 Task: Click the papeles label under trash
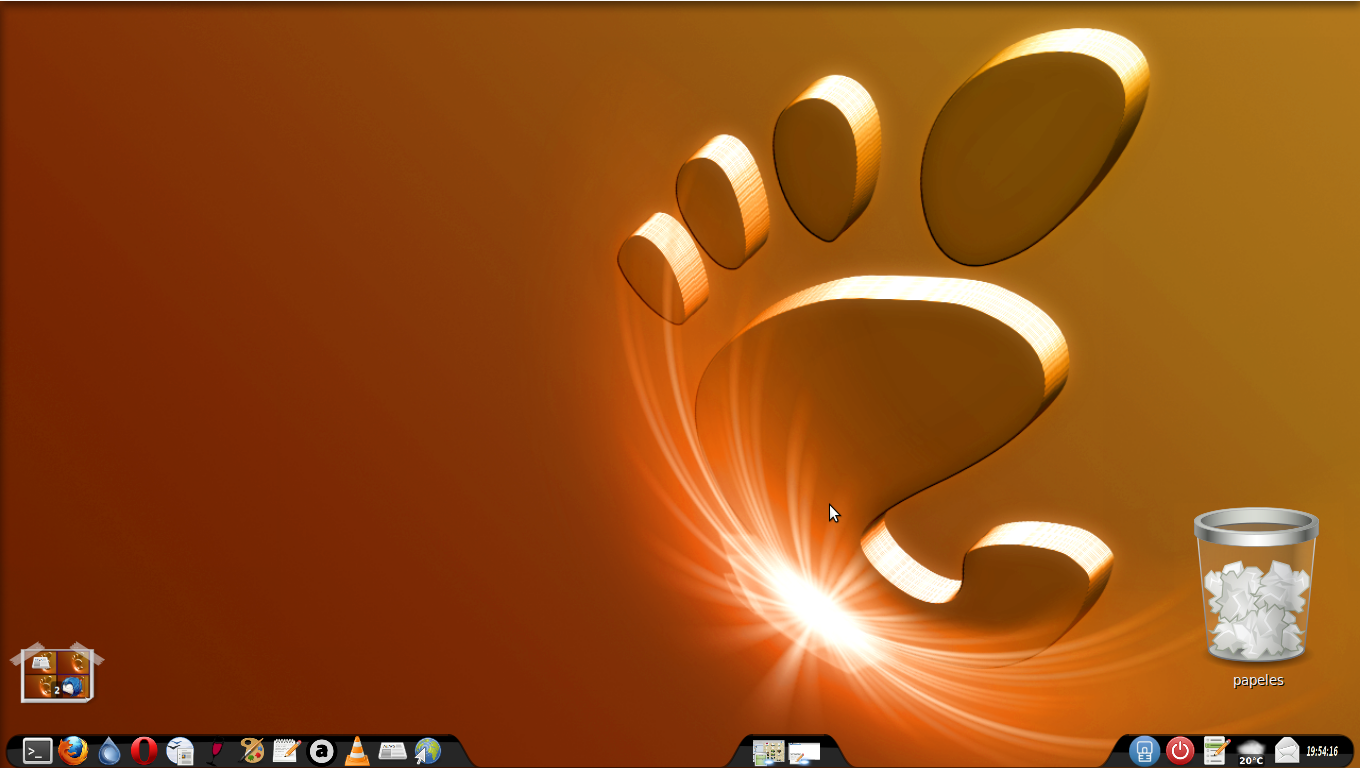pos(1258,680)
